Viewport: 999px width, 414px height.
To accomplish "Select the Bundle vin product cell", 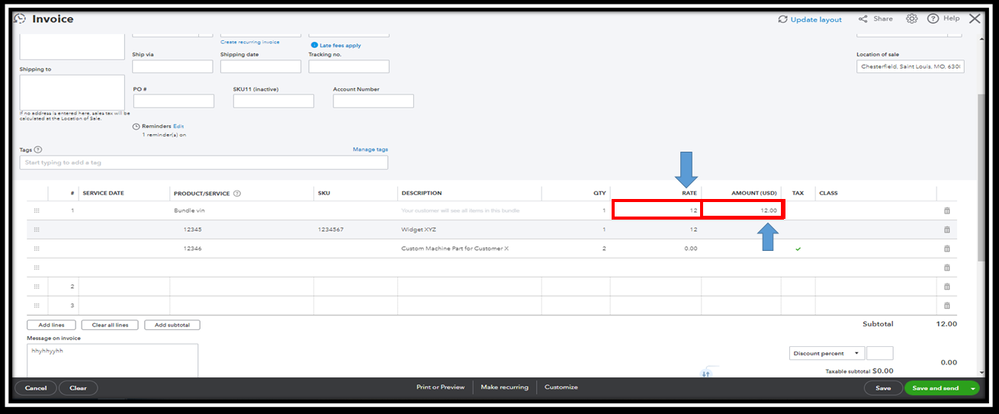I will pyautogui.click(x=241, y=210).
